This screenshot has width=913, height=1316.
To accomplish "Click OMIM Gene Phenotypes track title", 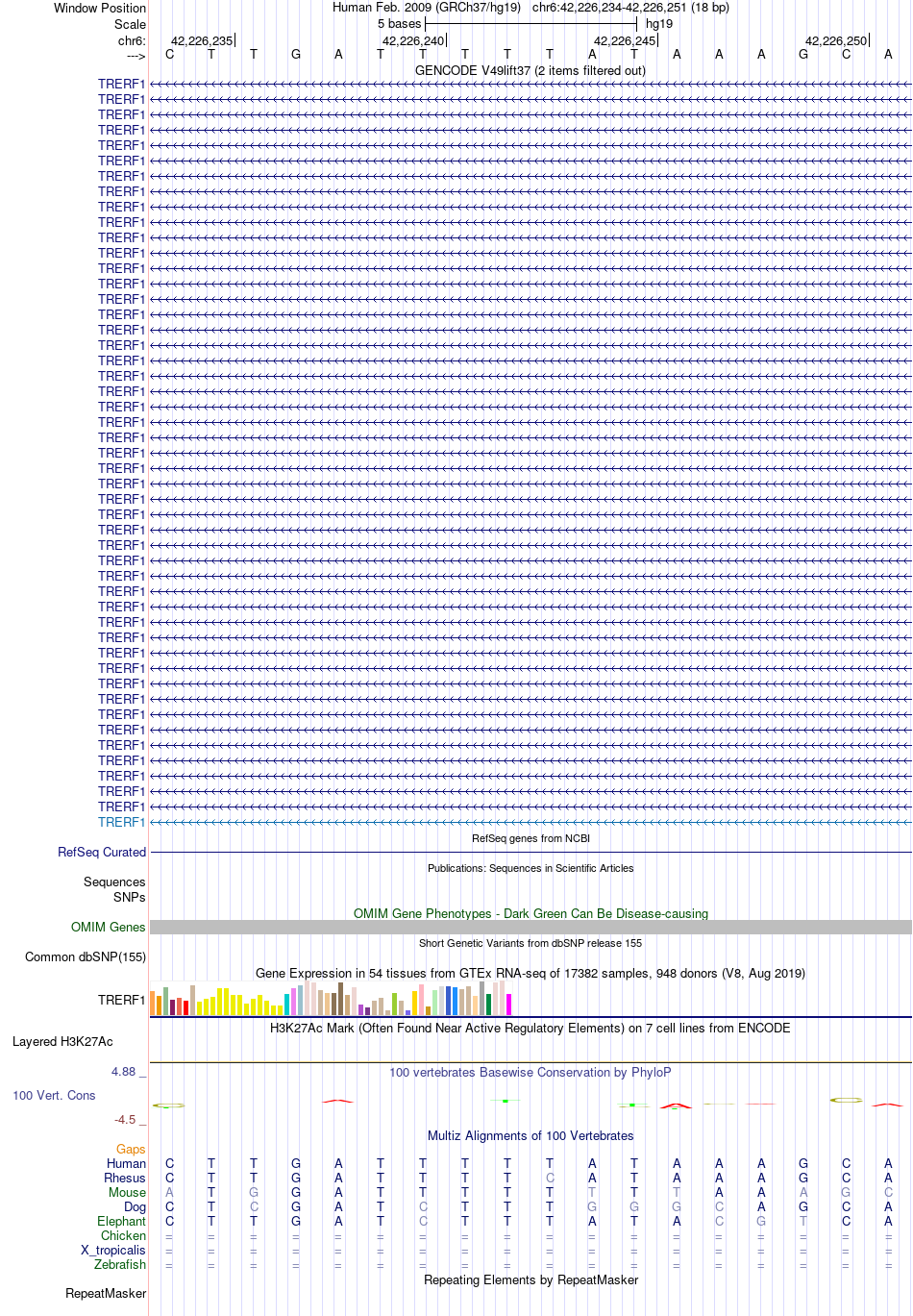I will click(531, 913).
